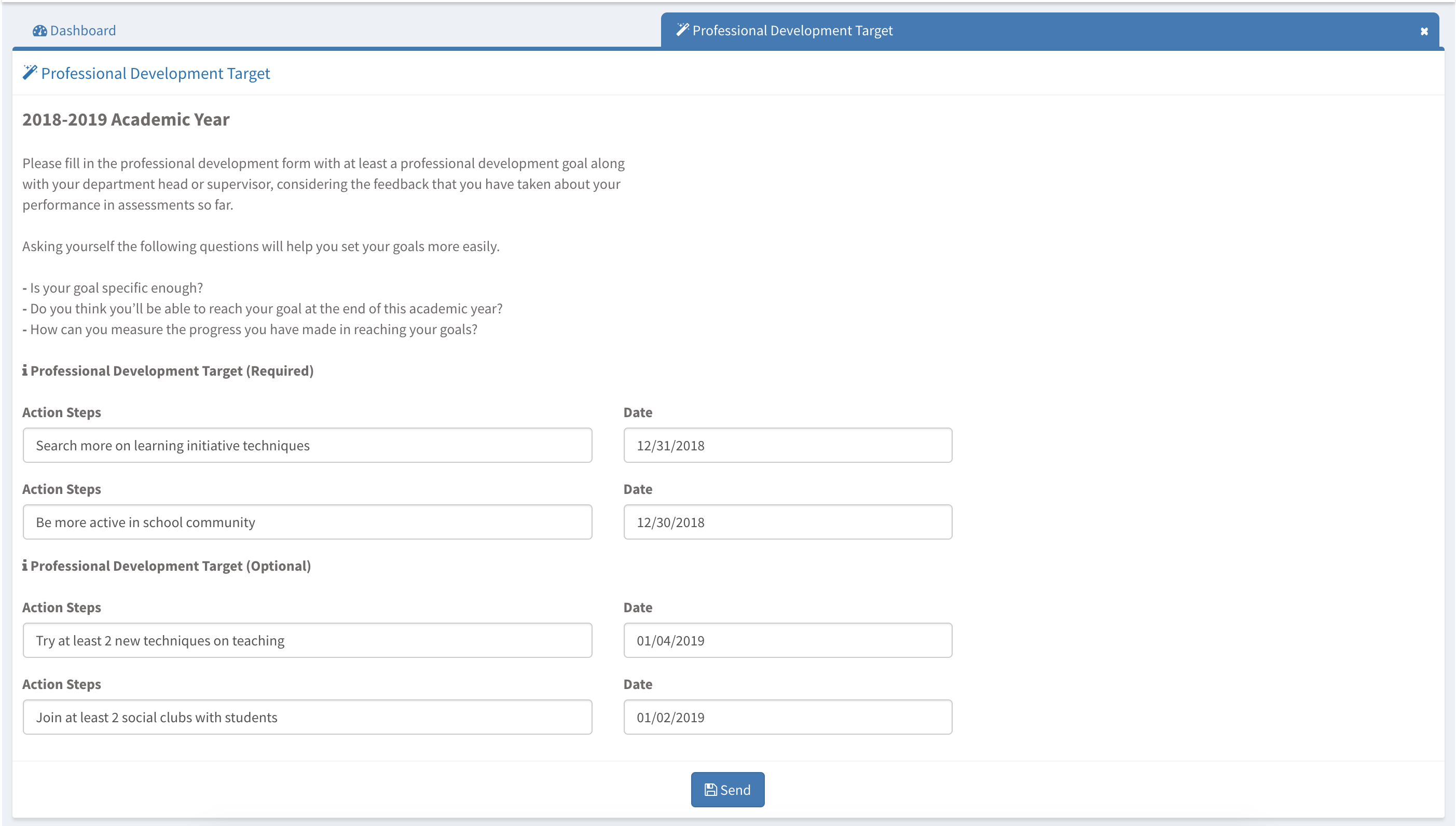Click the 01/02/2019 date input
Viewport: 1456px width, 826px height.
point(787,717)
